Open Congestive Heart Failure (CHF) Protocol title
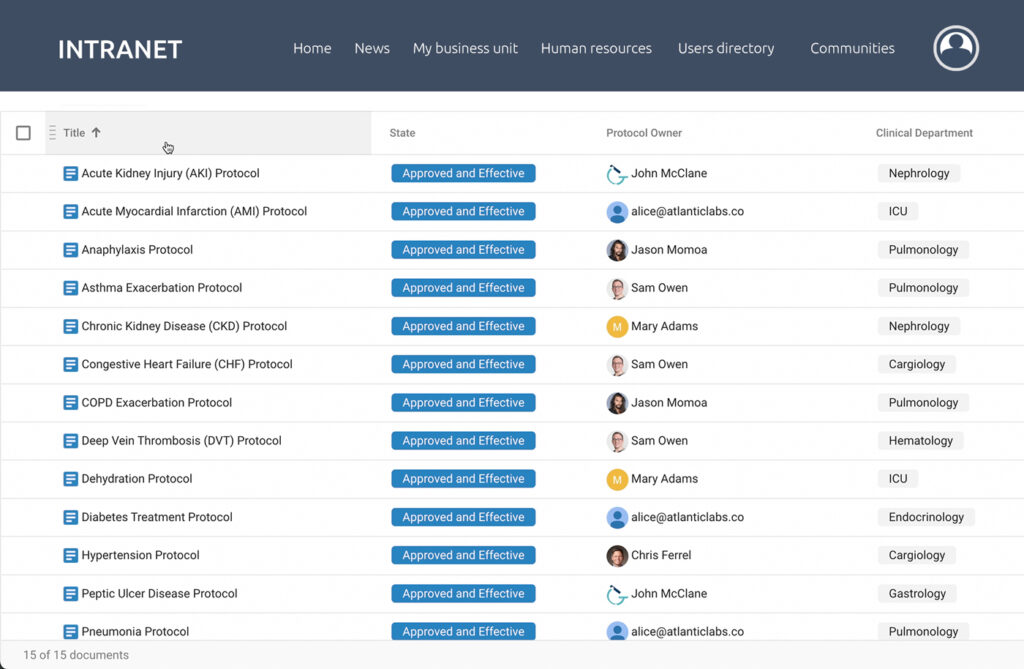 [187, 364]
